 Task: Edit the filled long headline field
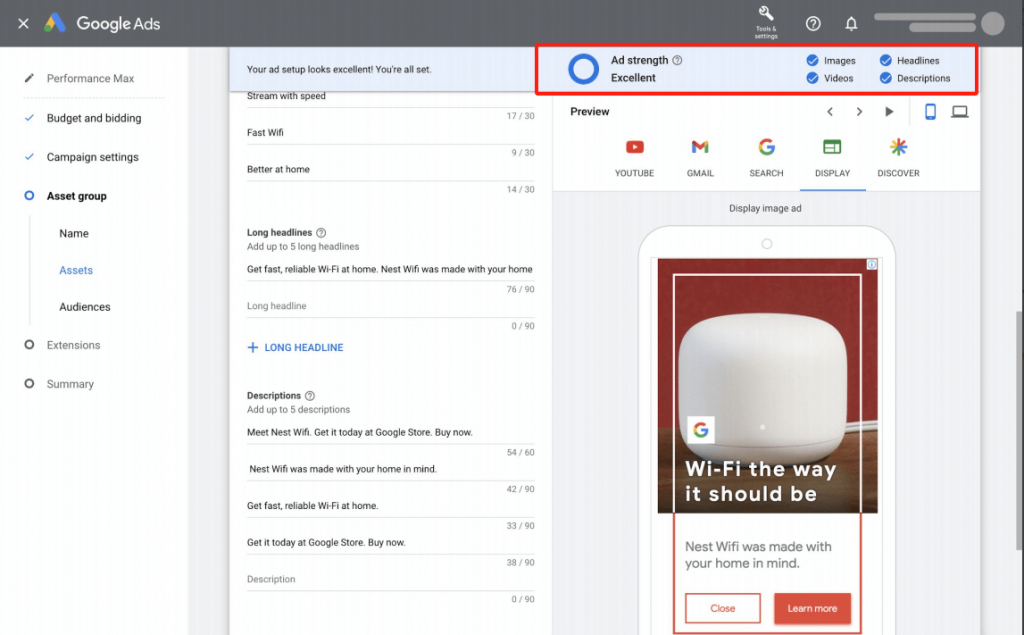pyautogui.click(x=391, y=270)
